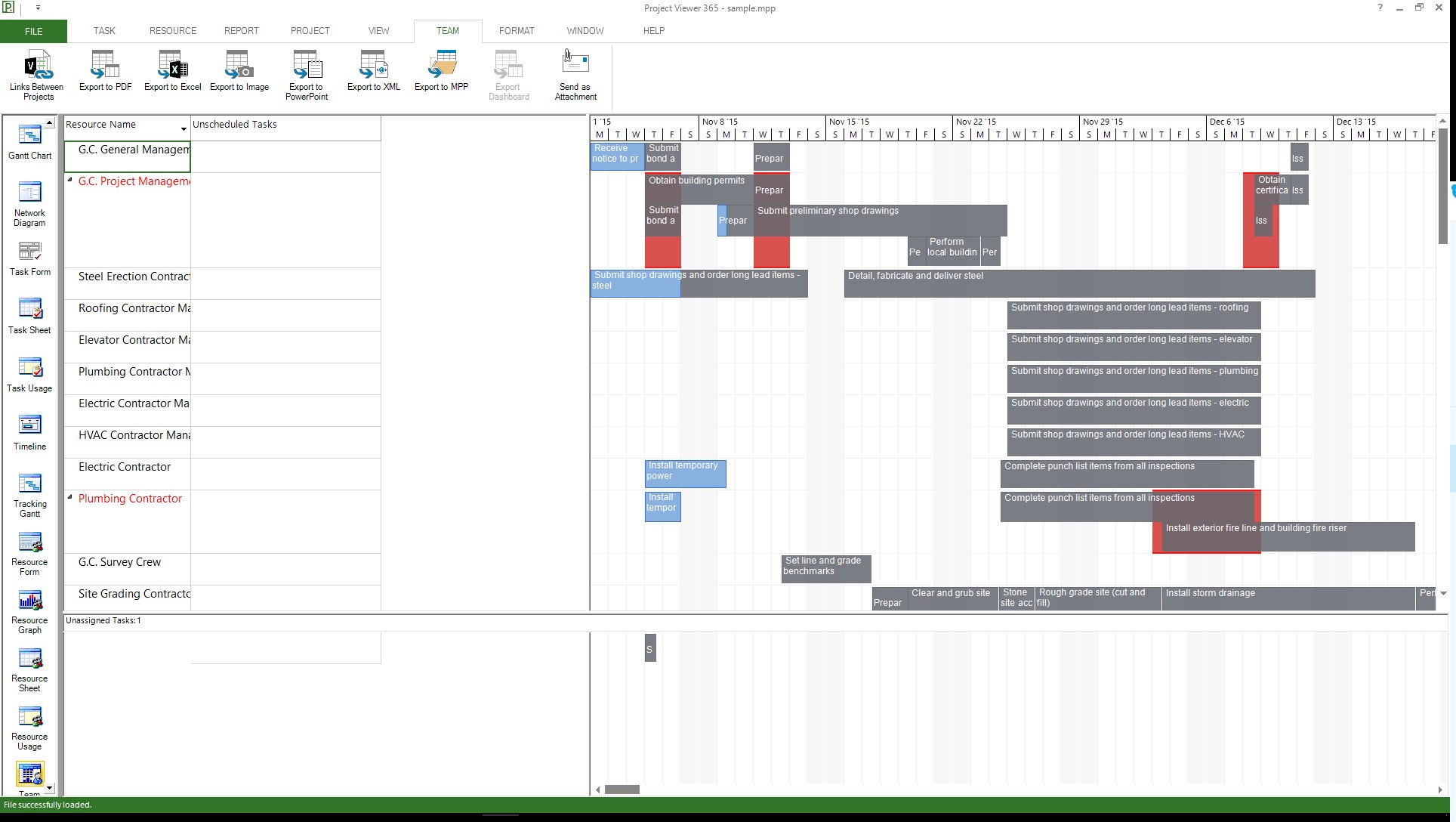Open the FILE menu
1456x822 pixels.
click(x=33, y=31)
